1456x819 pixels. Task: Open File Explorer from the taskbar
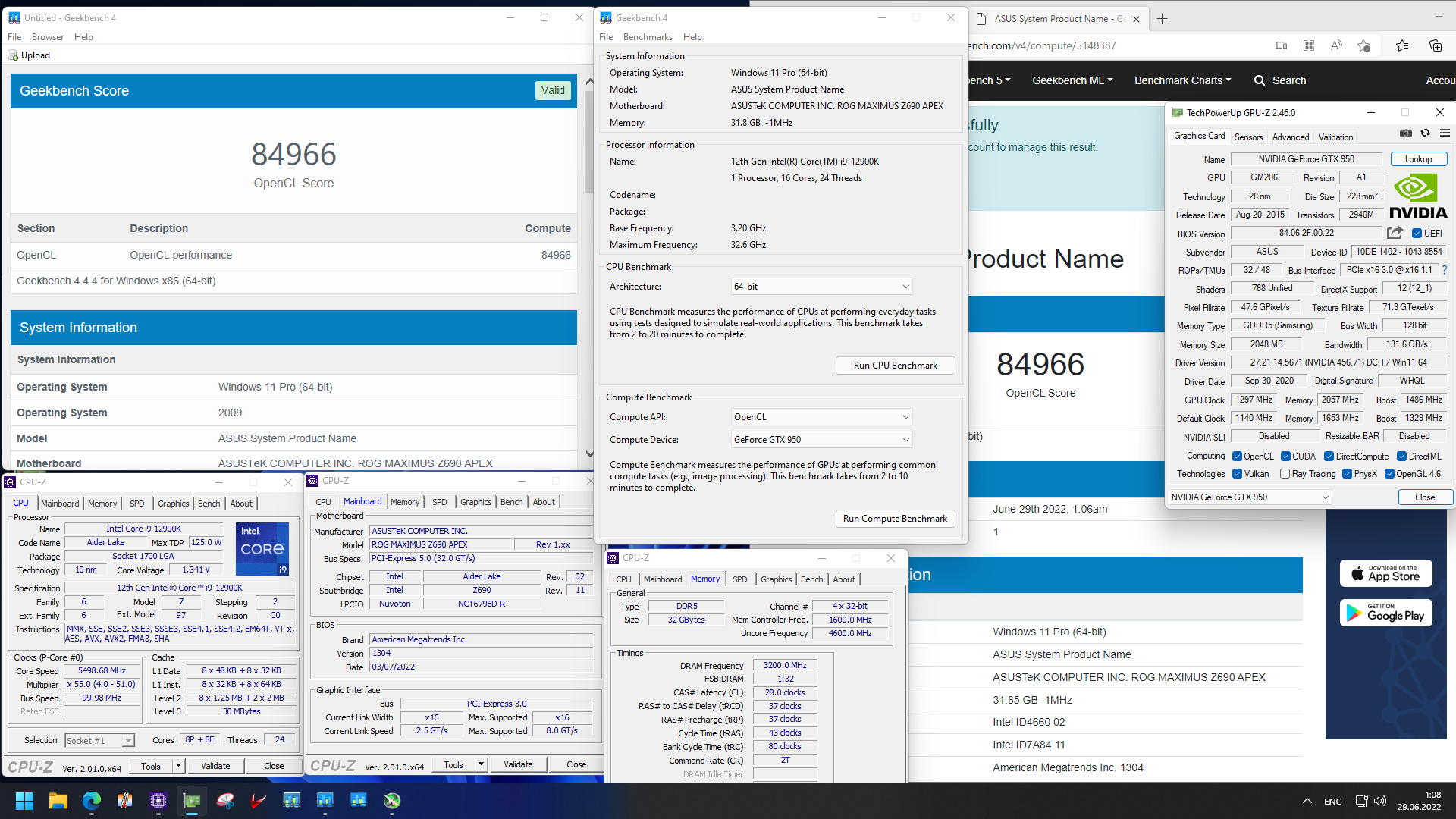point(58,801)
